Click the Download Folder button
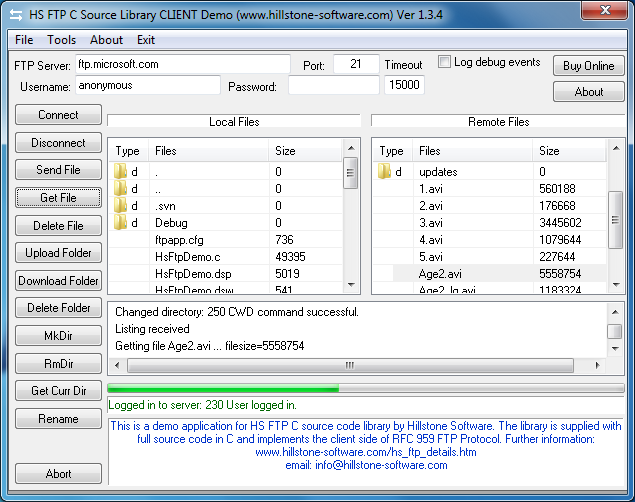The width and height of the screenshot is (635, 502). [x=58, y=281]
